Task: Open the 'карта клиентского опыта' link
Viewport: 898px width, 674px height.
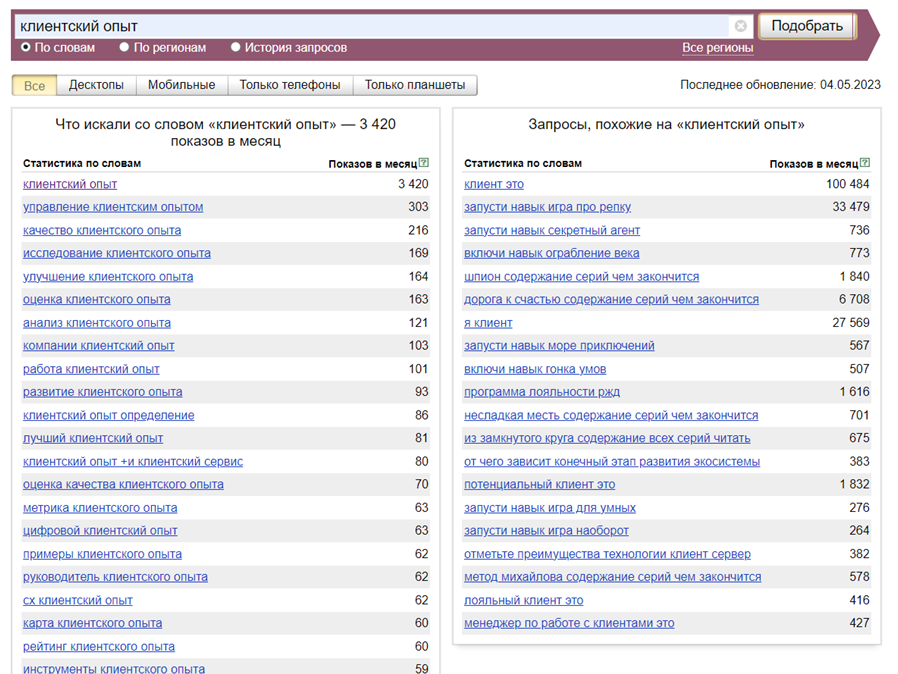Action: [x=93, y=623]
